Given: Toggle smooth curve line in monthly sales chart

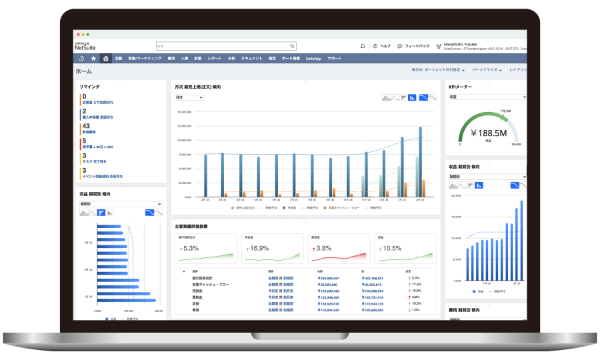Looking at the screenshot, I should pyautogui.click(x=423, y=98).
